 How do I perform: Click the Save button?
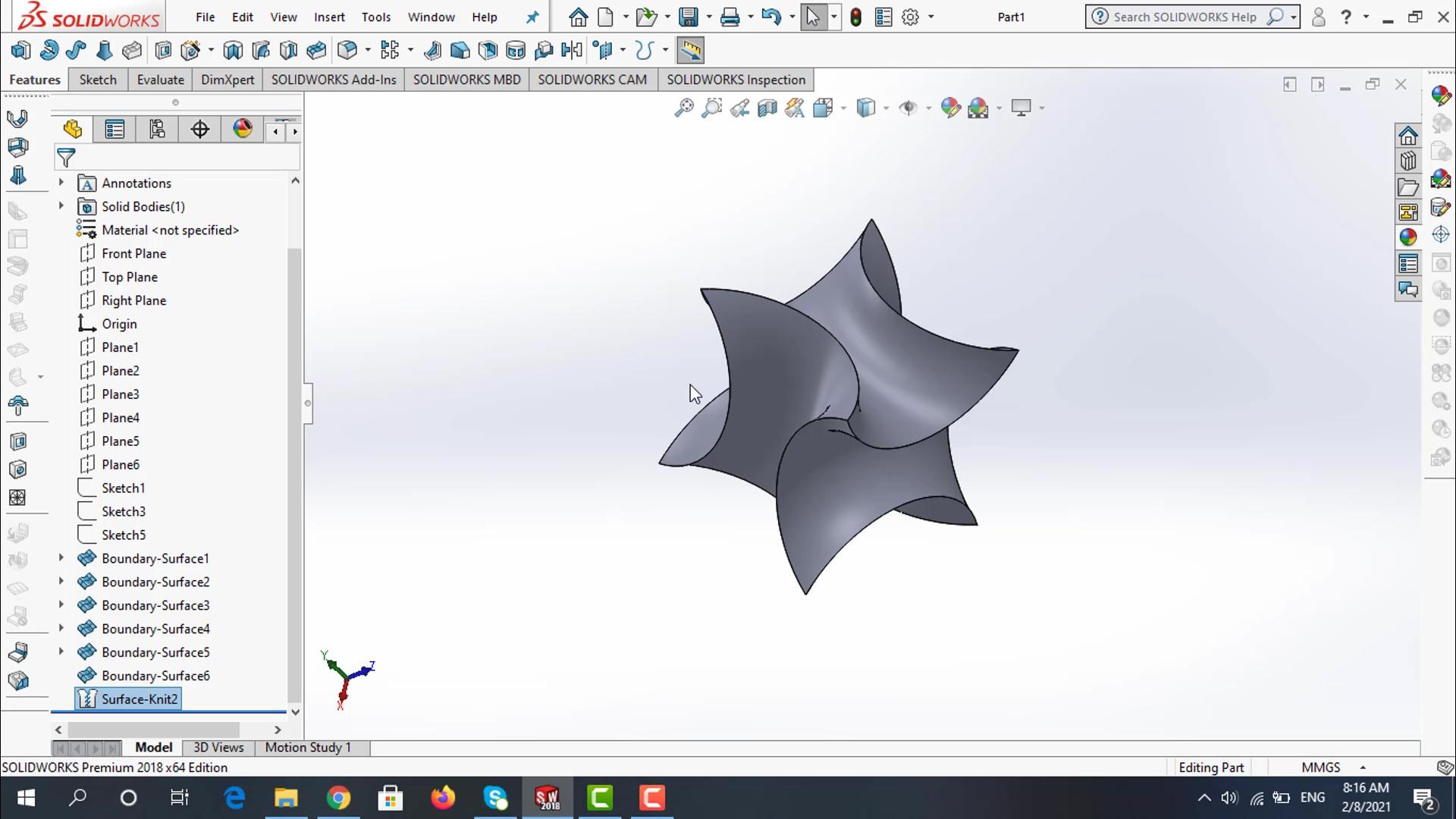pos(687,16)
